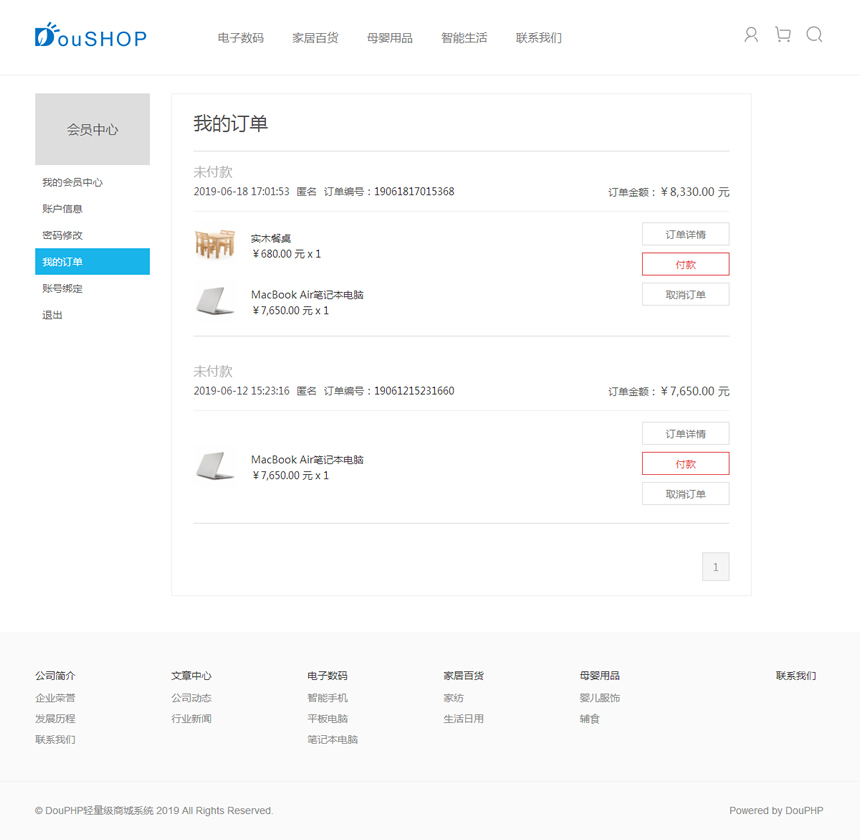Image resolution: width=860 pixels, height=840 pixels.
Task: Open footer 辅食 link
Action: click(590, 719)
